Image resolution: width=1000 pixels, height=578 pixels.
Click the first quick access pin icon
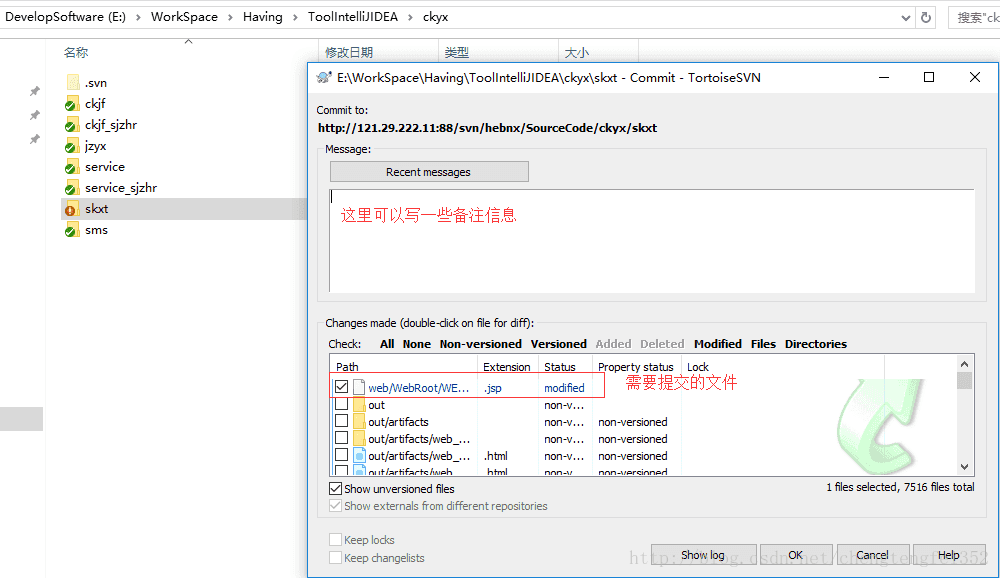(34, 91)
